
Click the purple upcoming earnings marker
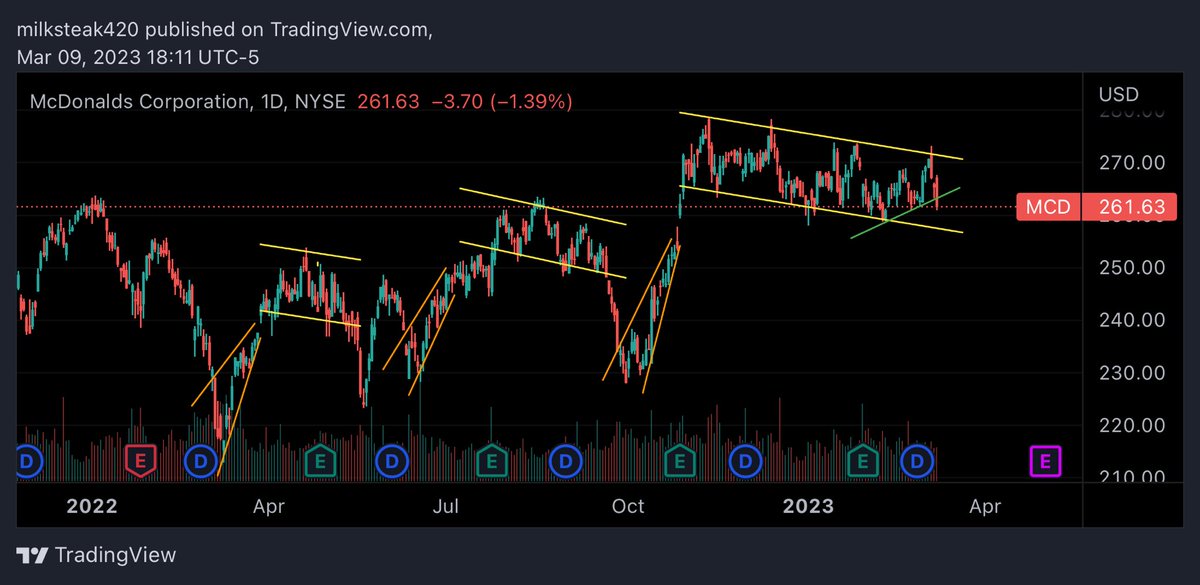1045,461
